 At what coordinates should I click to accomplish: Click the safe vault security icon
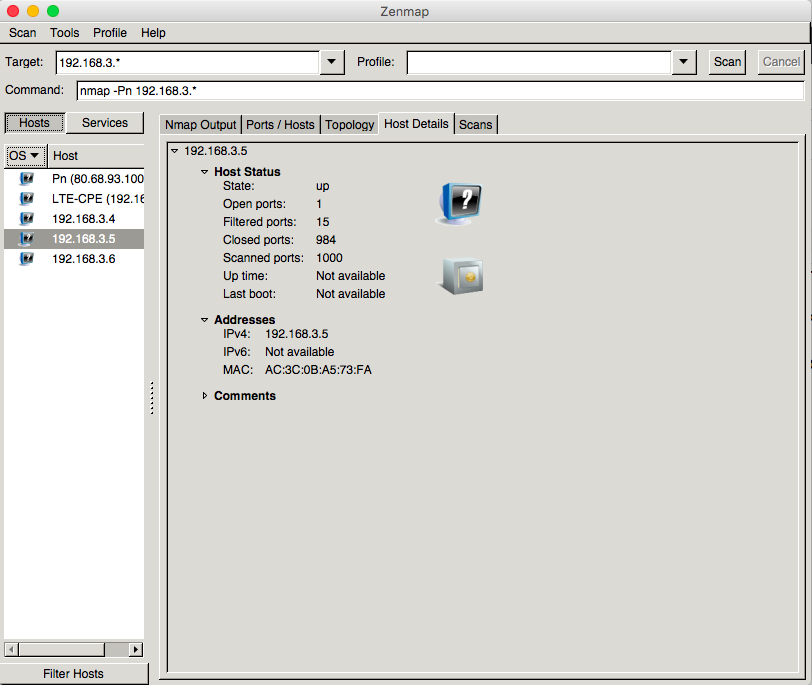point(461,276)
